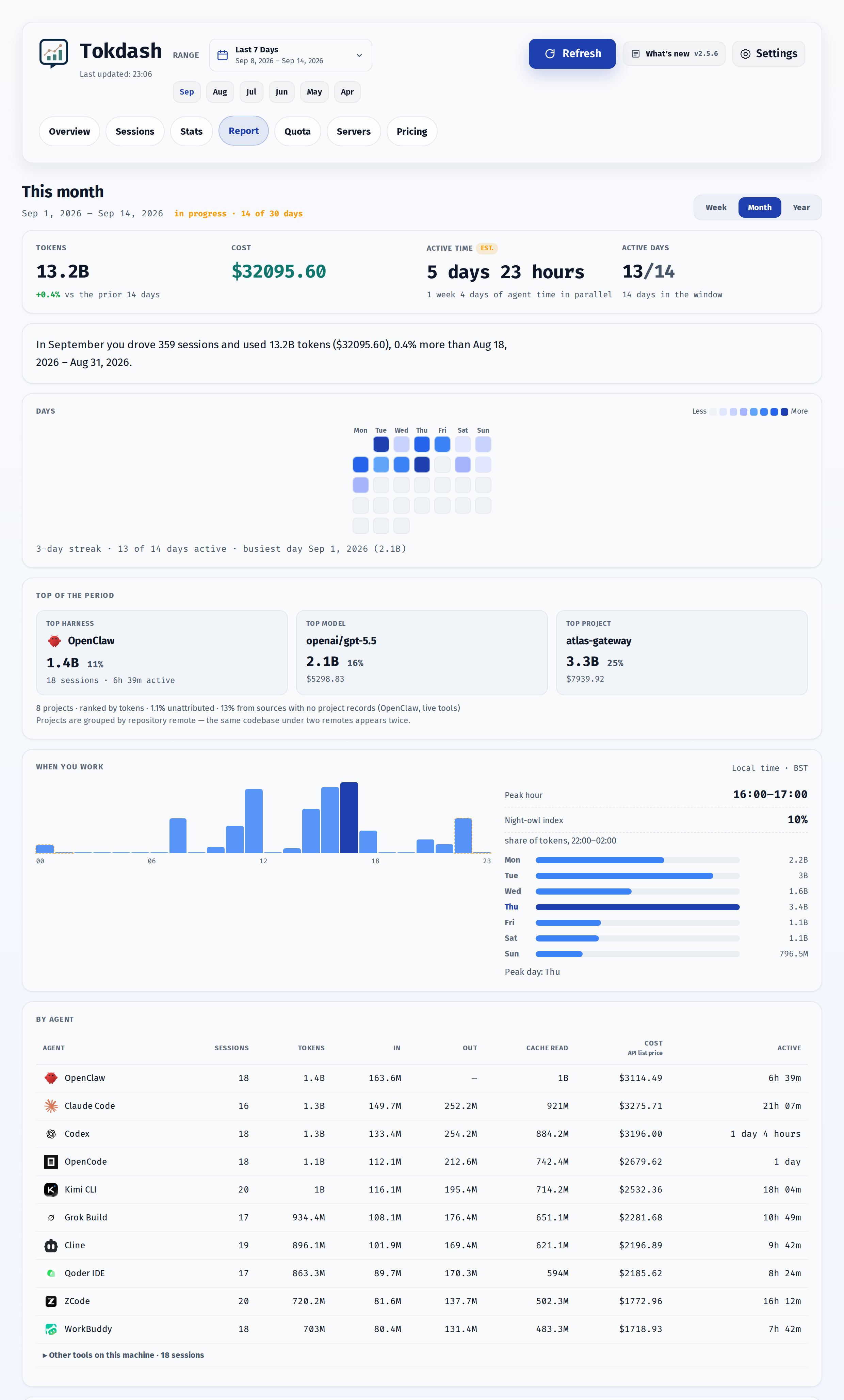Image resolution: width=844 pixels, height=1400 pixels.
Task: Click the OpenClaw icon in Top Harness card
Action: (54, 641)
